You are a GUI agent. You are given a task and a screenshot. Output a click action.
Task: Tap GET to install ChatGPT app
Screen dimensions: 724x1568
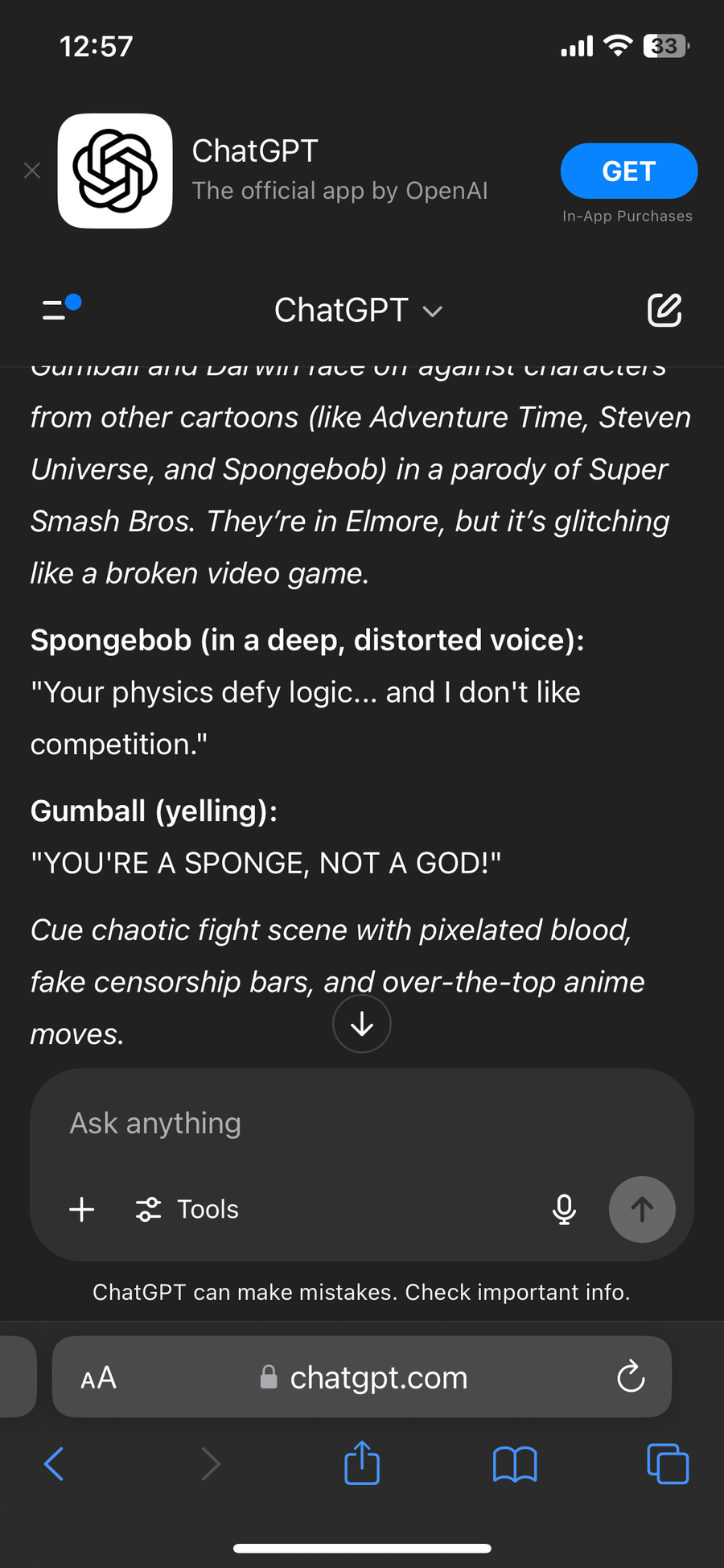click(x=628, y=171)
